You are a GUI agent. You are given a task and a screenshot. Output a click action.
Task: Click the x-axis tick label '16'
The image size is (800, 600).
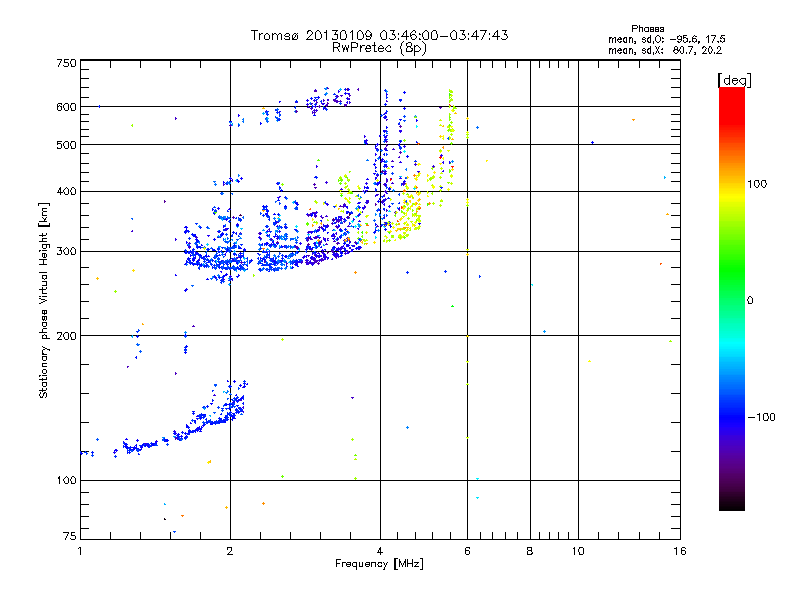(680, 551)
